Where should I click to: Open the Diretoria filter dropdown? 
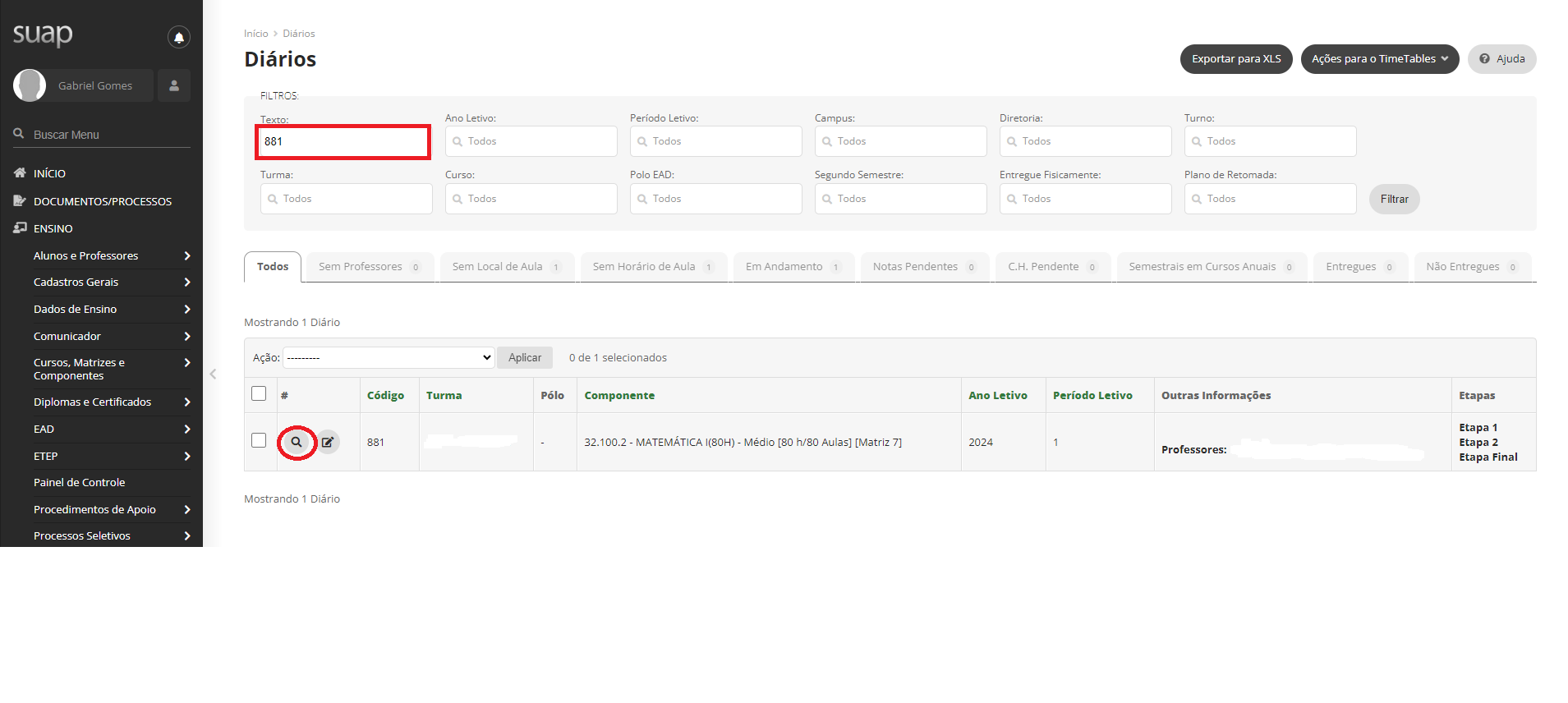pos(1086,141)
